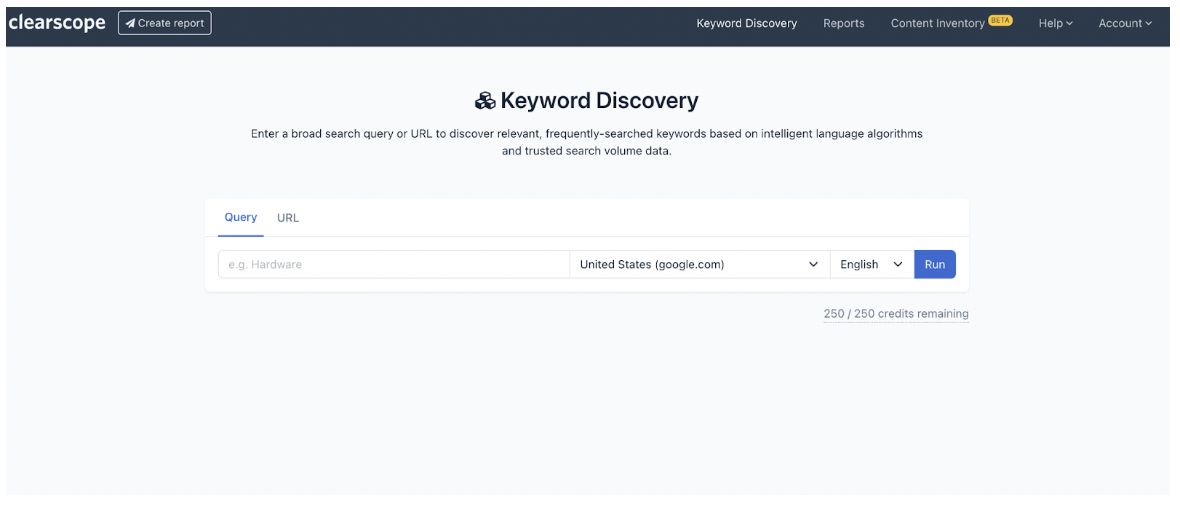Click the clearscope logo
This screenshot has height=506, width=1180.
coord(56,23)
